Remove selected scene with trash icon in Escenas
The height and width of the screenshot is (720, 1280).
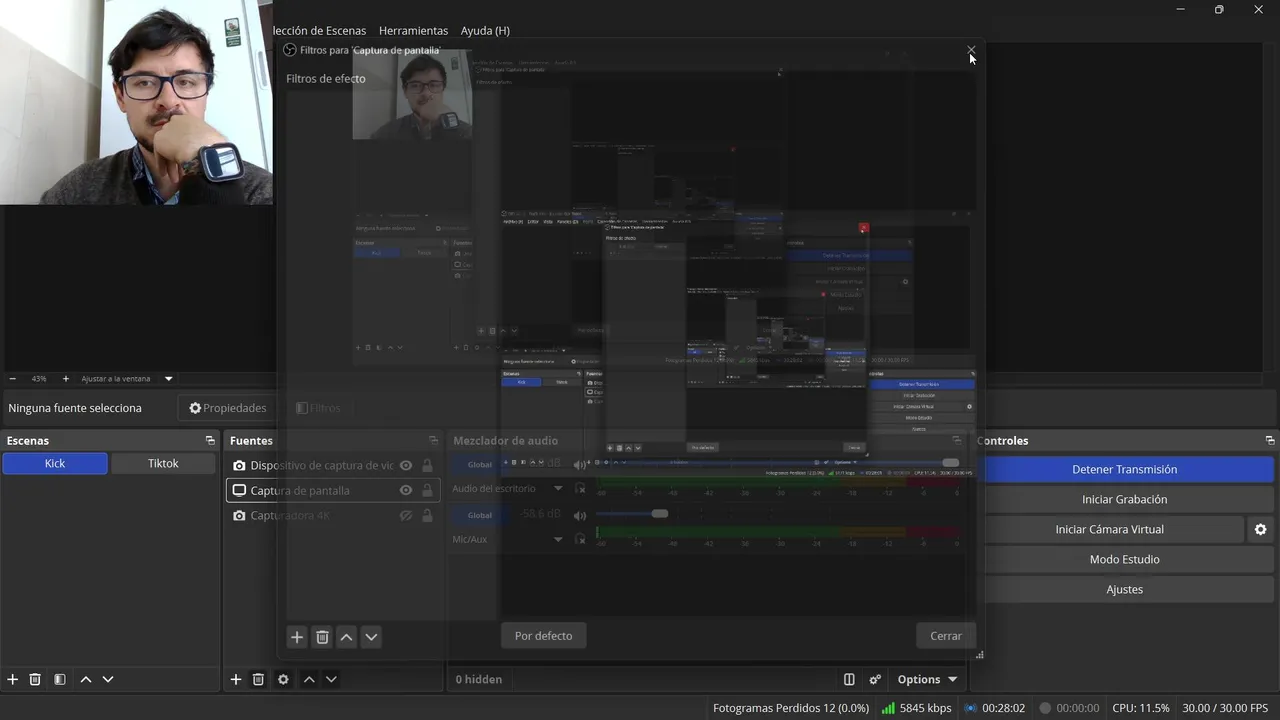point(35,679)
